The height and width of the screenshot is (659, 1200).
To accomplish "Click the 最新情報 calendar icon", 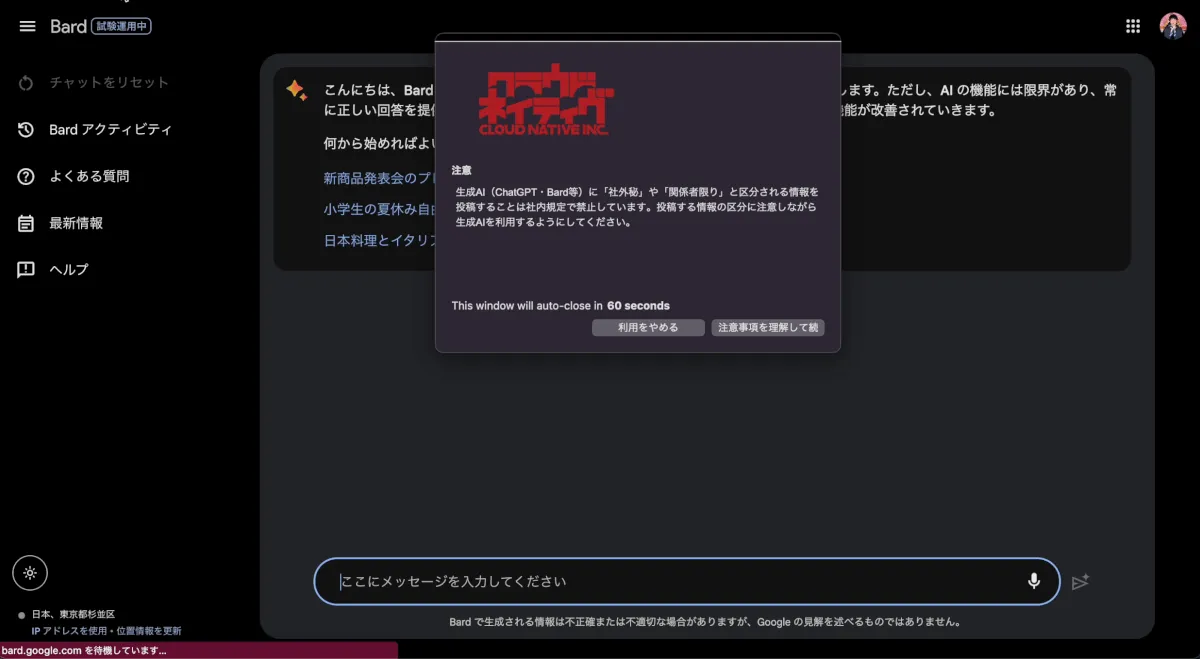I will point(27,223).
